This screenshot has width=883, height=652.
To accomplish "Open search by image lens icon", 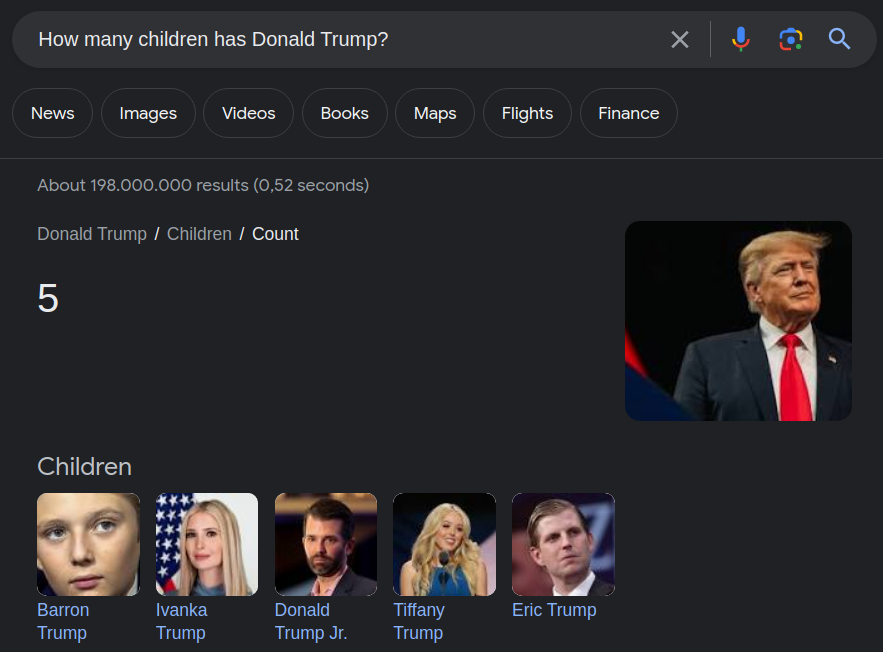I will pyautogui.click(x=791, y=40).
